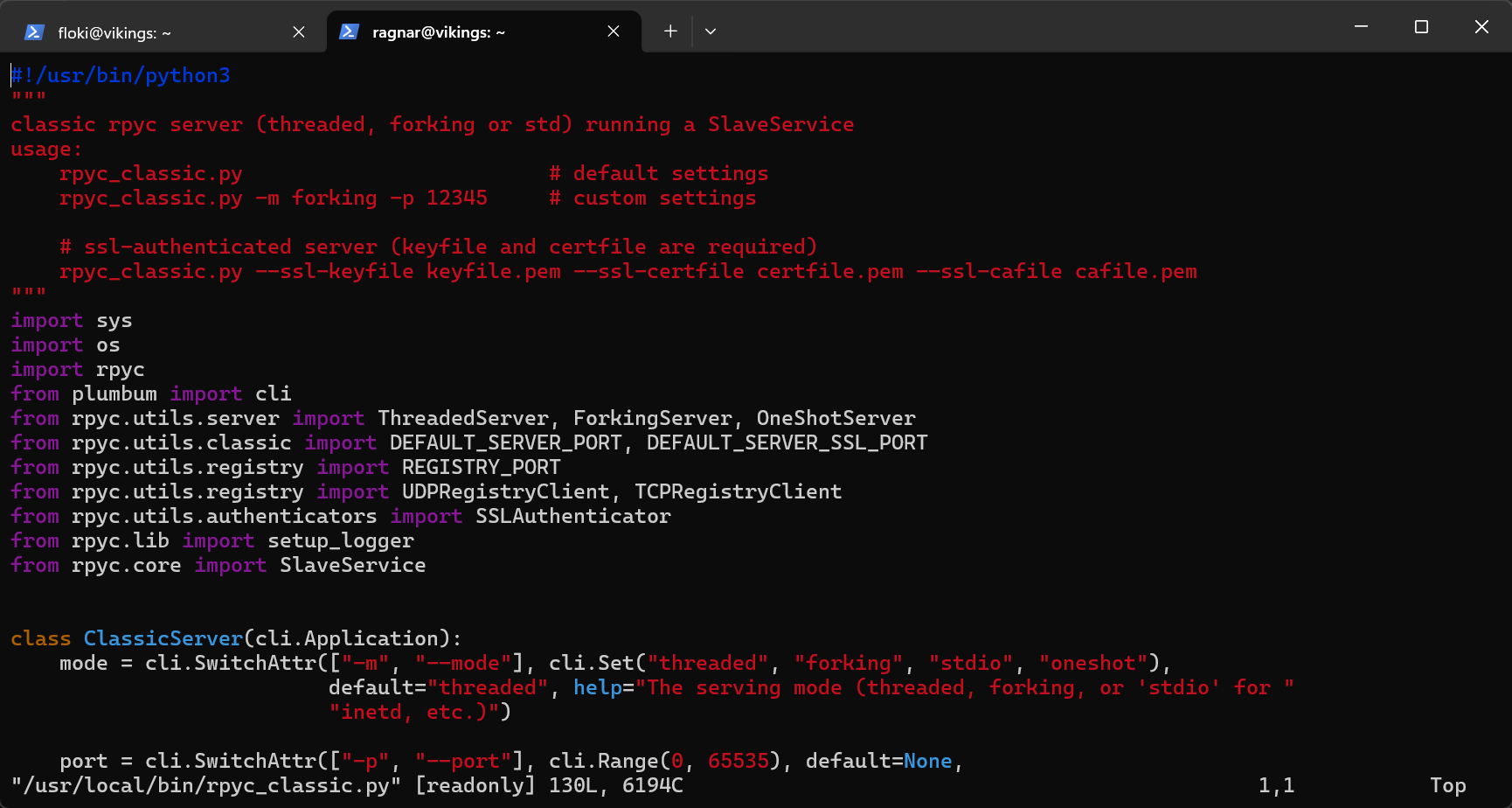Click the '# default settings' comment
This screenshot has height=808, width=1512.
(659, 173)
